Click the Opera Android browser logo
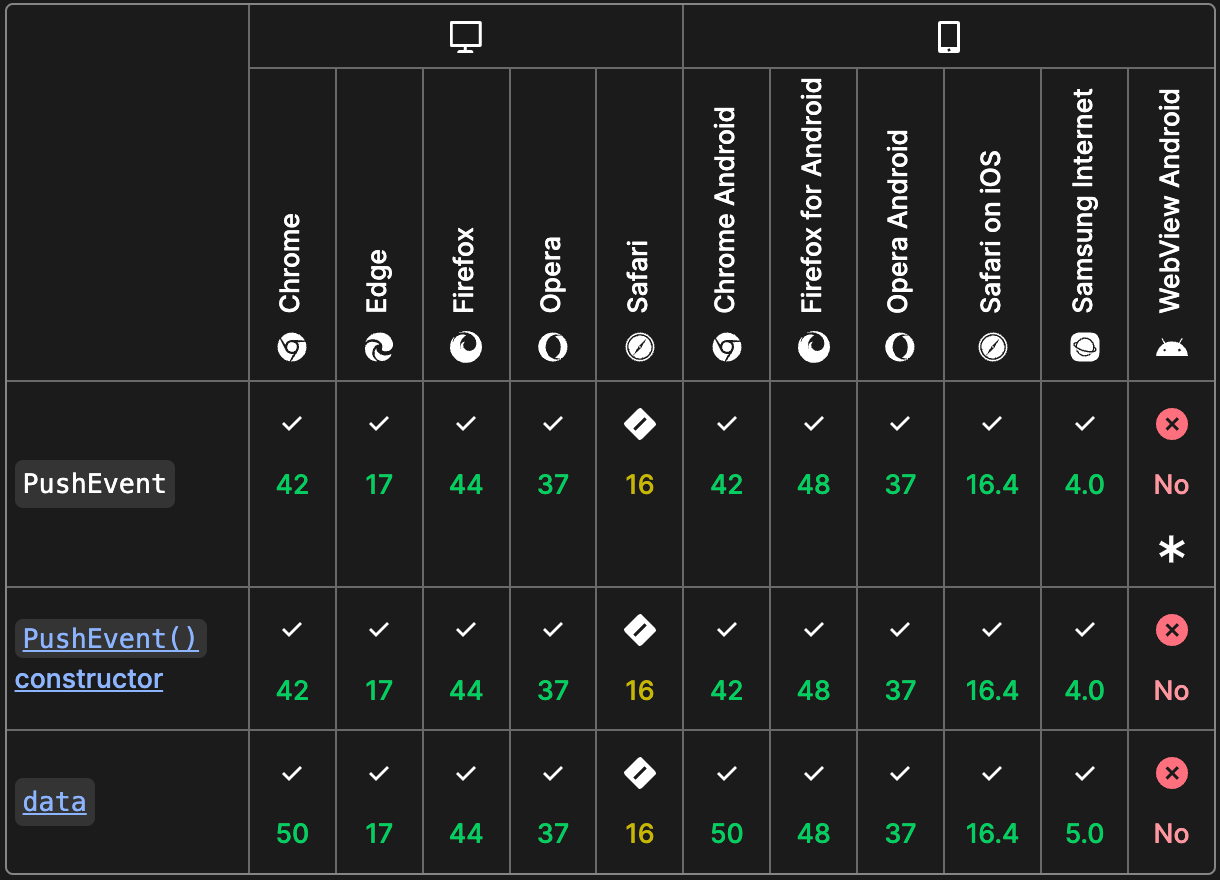Image resolution: width=1220 pixels, height=880 pixels. click(900, 347)
